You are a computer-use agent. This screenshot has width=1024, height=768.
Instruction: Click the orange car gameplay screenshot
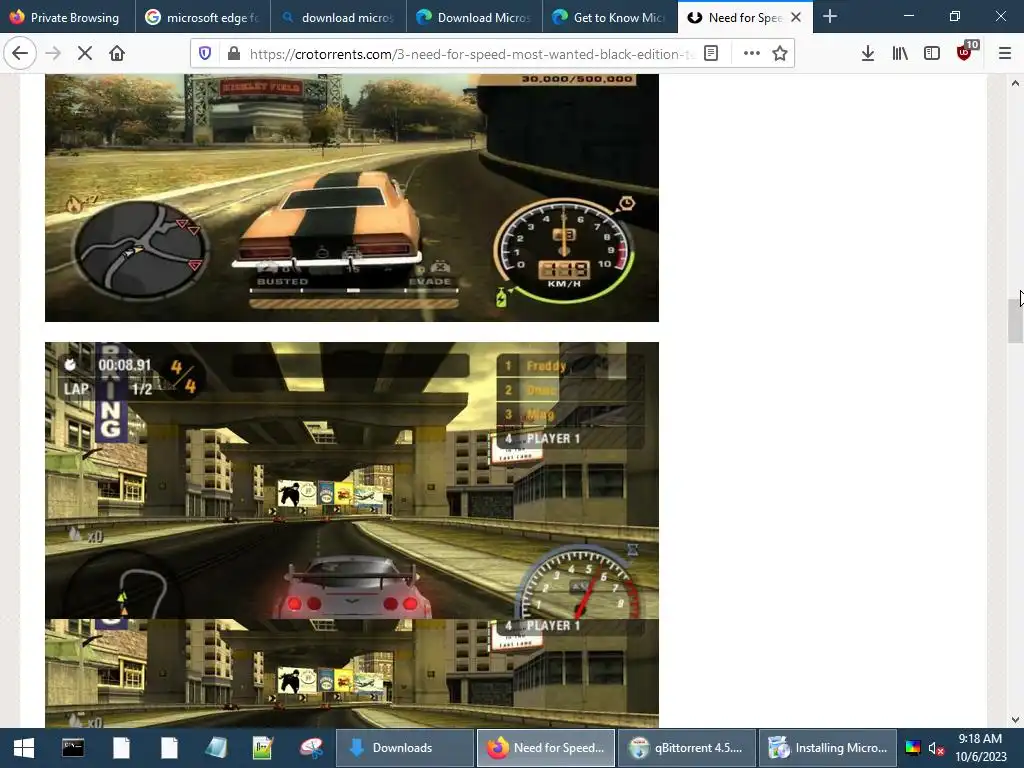pos(351,197)
